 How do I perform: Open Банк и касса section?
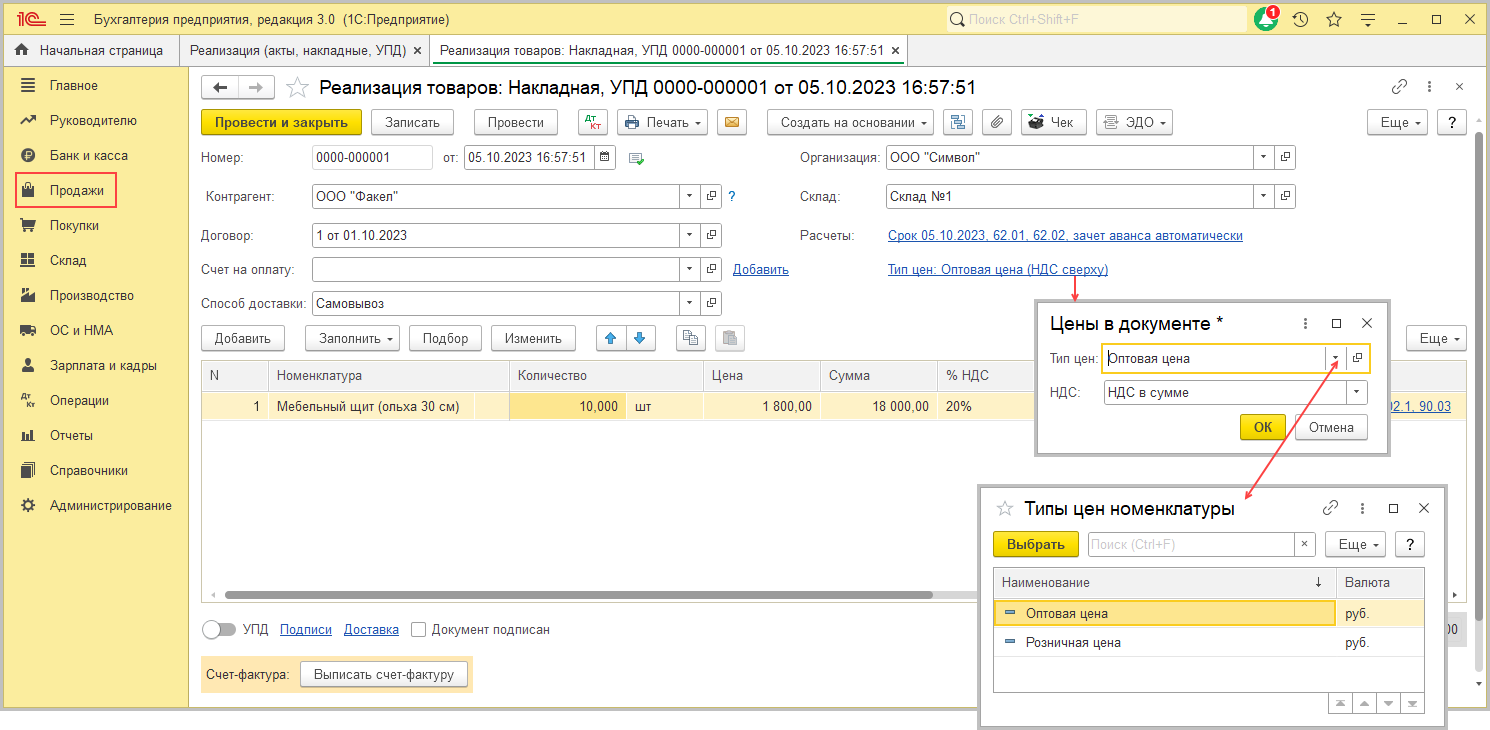[89, 155]
